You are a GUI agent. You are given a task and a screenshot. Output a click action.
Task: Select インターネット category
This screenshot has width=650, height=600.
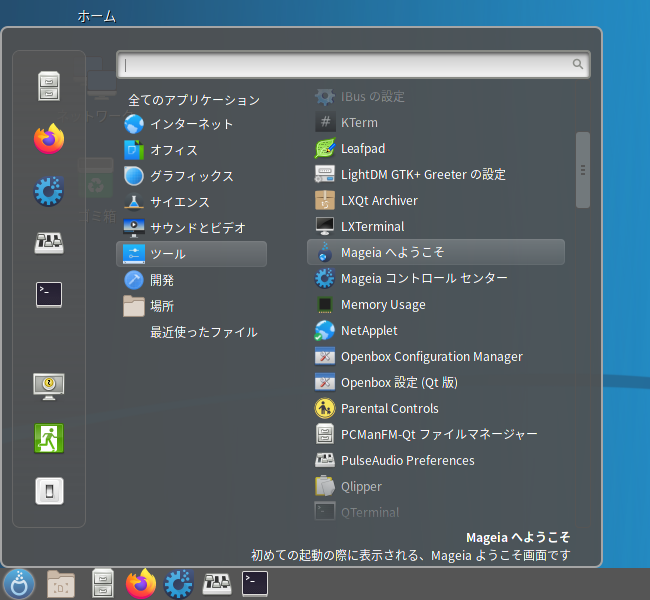point(192,124)
